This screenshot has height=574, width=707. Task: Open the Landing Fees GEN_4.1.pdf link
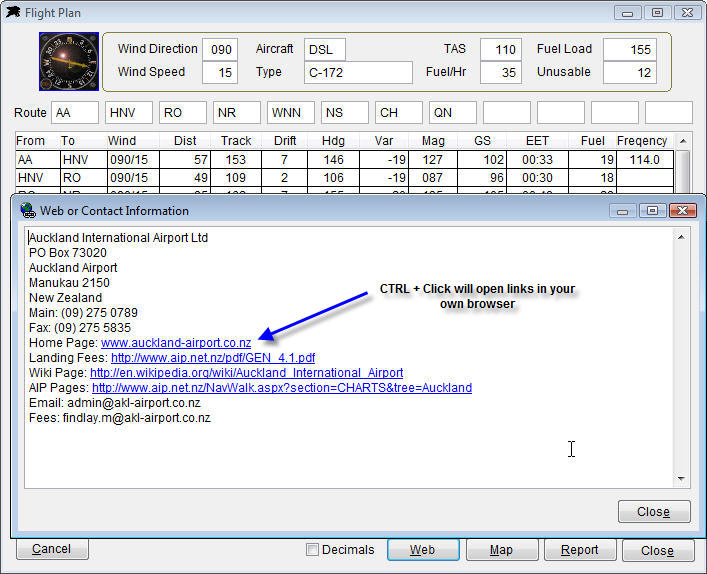tap(213, 358)
